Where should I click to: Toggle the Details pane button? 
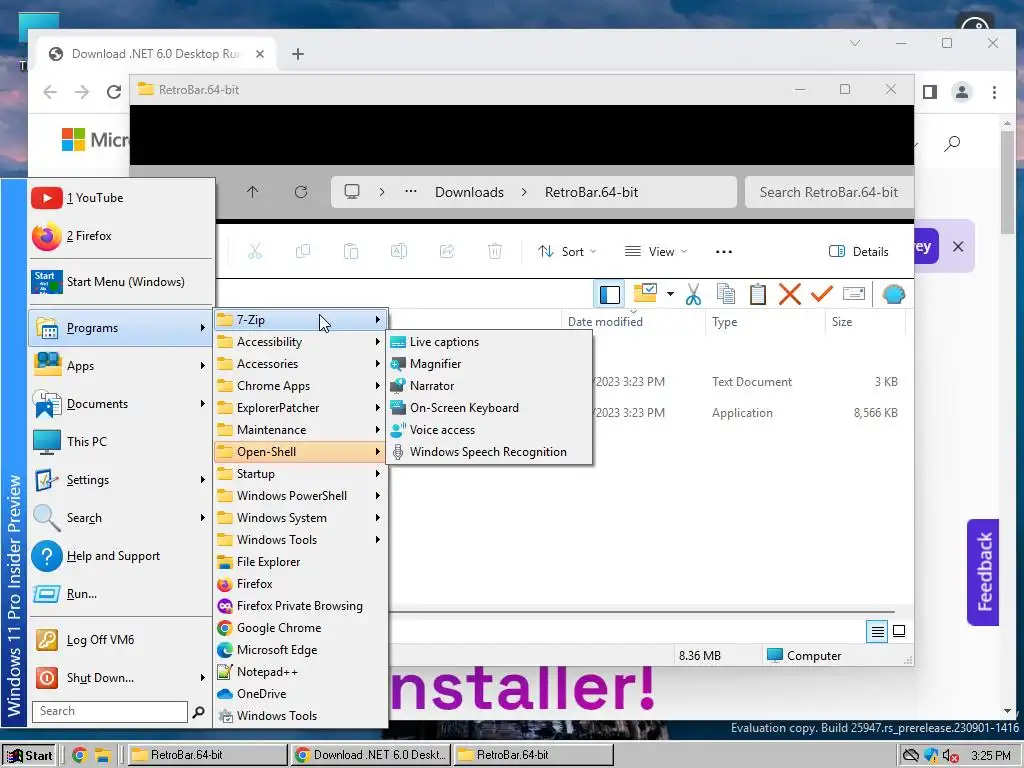tap(858, 252)
